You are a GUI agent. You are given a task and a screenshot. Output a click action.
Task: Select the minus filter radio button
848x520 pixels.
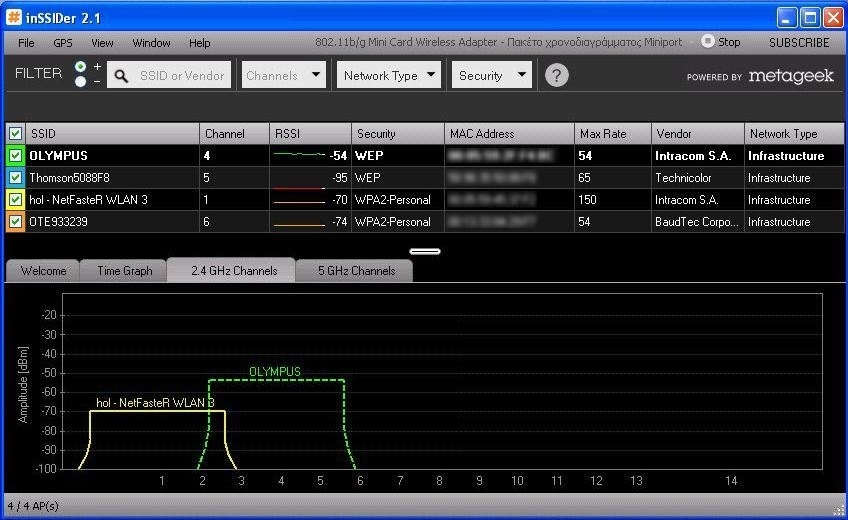81,82
